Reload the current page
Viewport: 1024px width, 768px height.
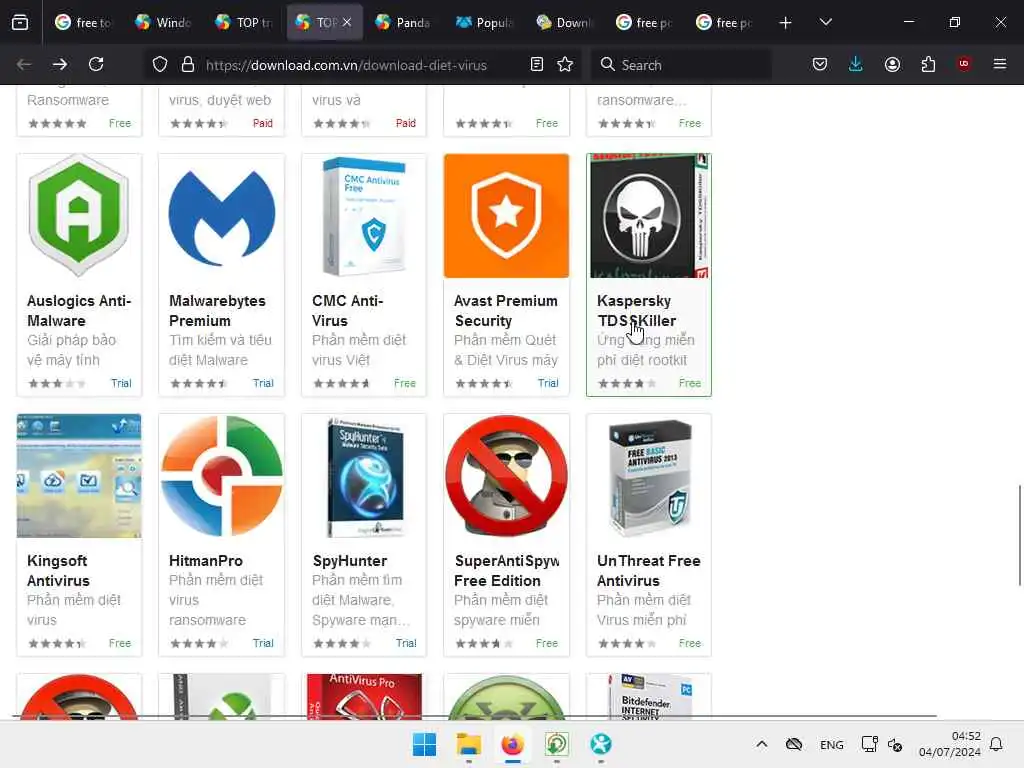click(x=96, y=64)
